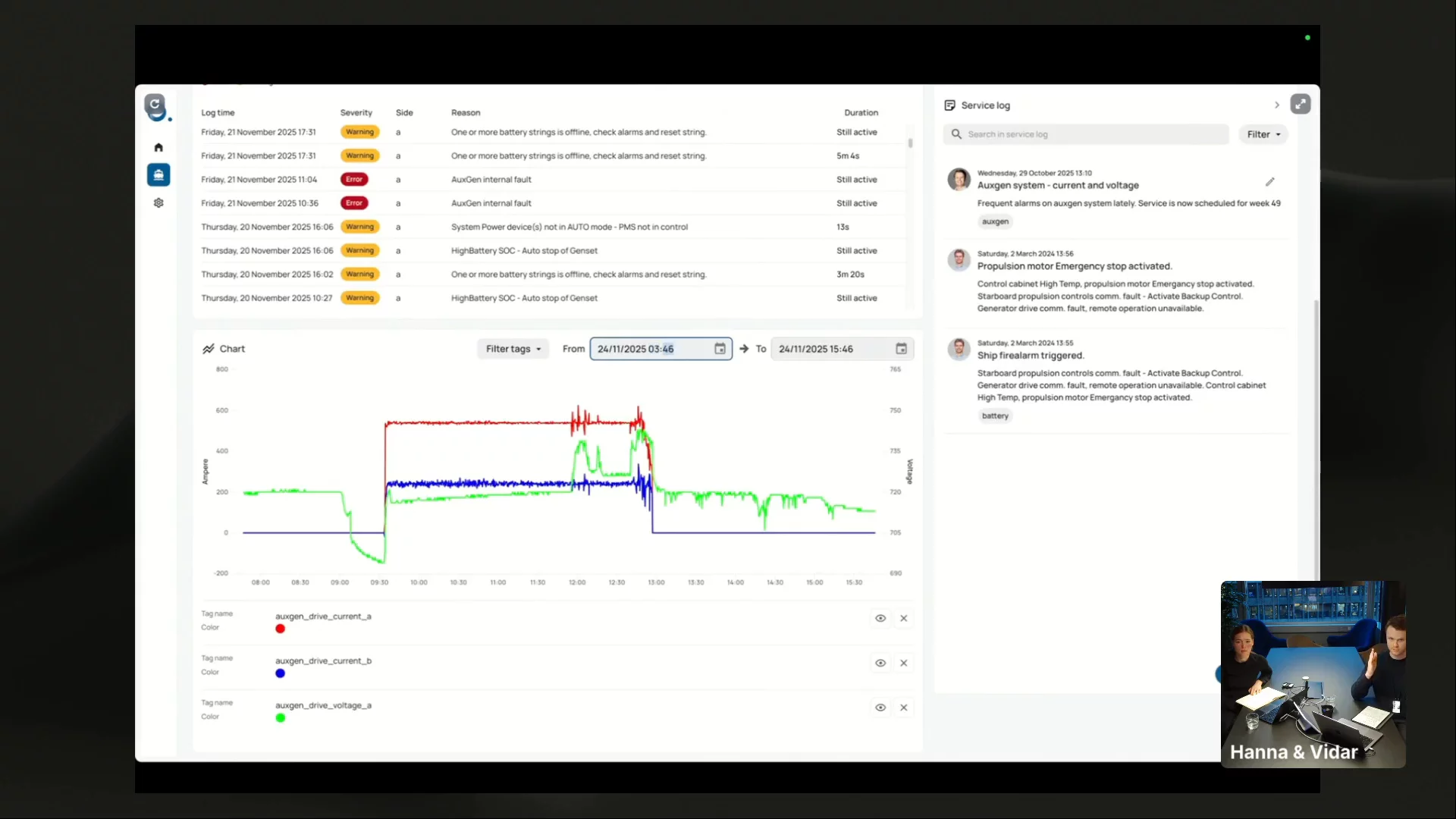
Task: Open the Filter tags dropdown
Action: click(513, 349)
